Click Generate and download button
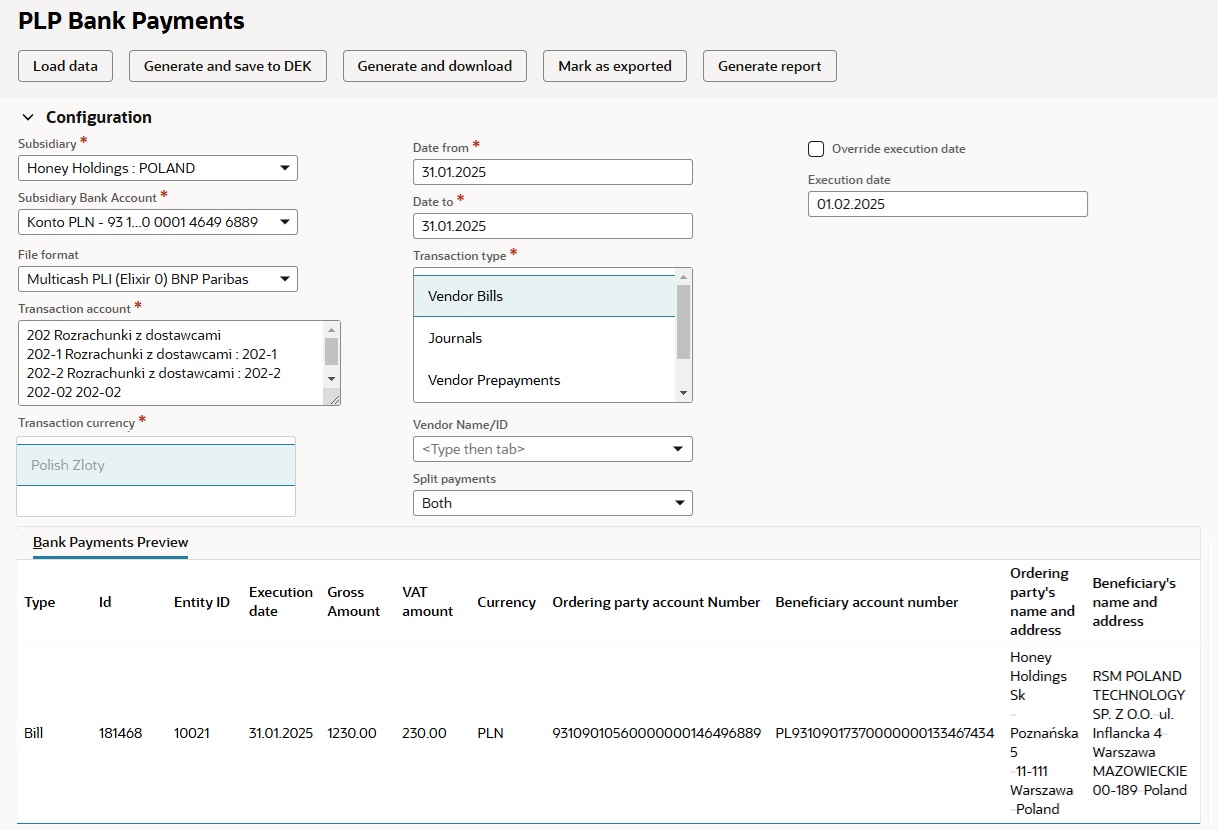The width and height of the screenshot is (1218, 830). [x=434, y=66]
